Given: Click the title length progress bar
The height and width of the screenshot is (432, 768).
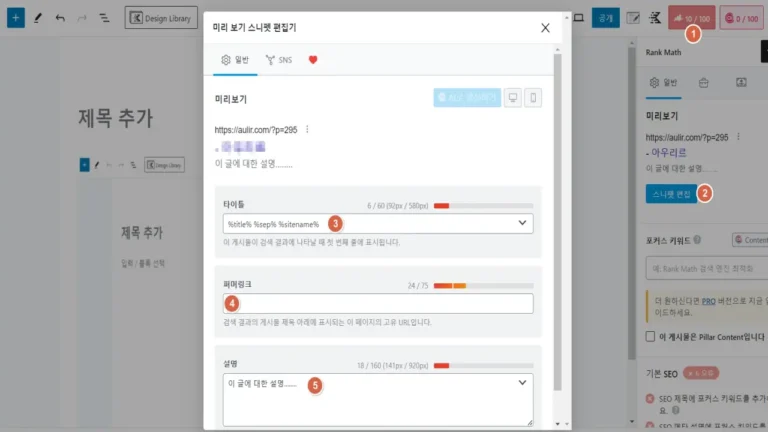Looking at the screenshot, I should click(x=483, y=206).
